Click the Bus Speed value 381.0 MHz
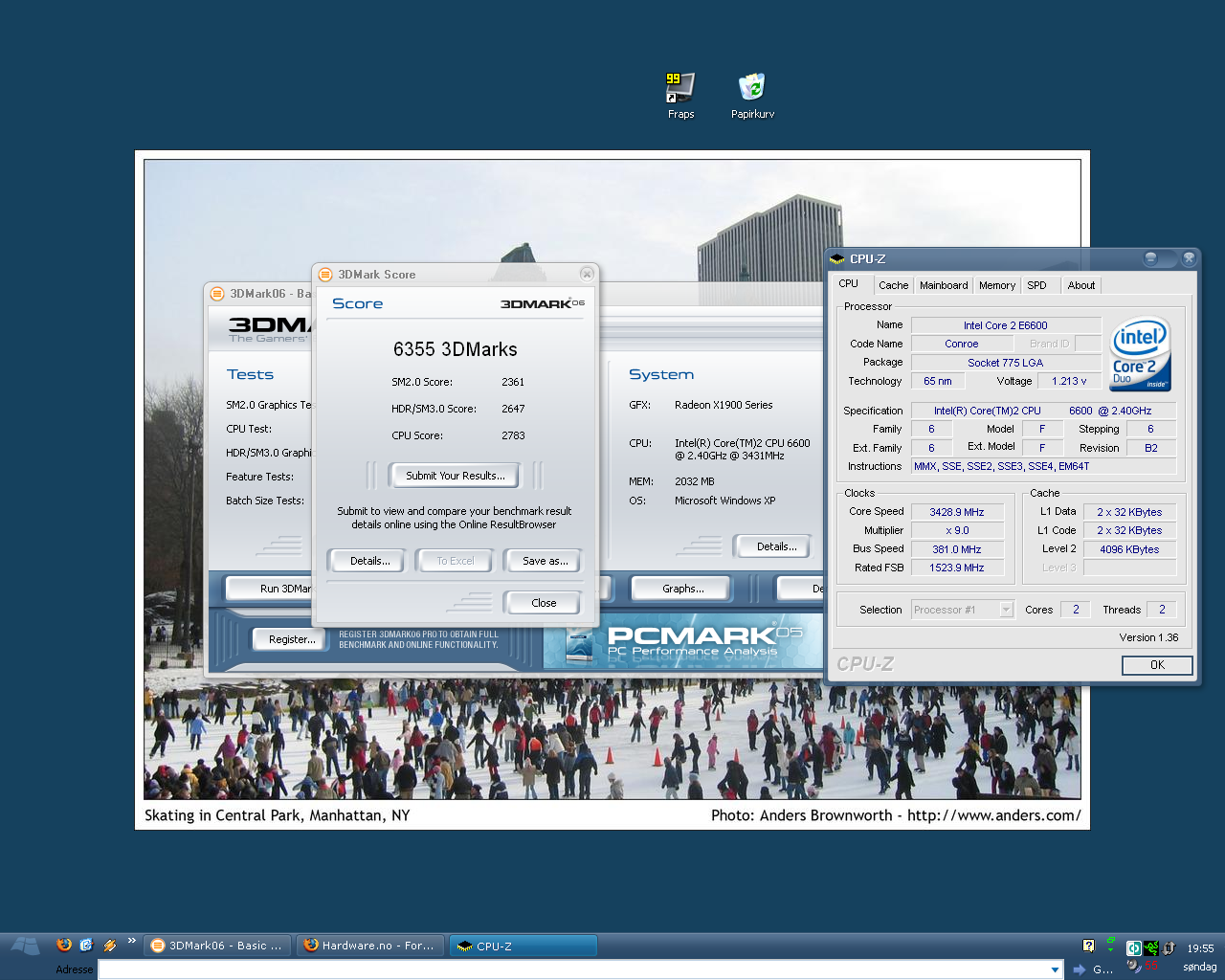Image resolution: width=1225 pixels, height=980 pixels. [957, 549]
